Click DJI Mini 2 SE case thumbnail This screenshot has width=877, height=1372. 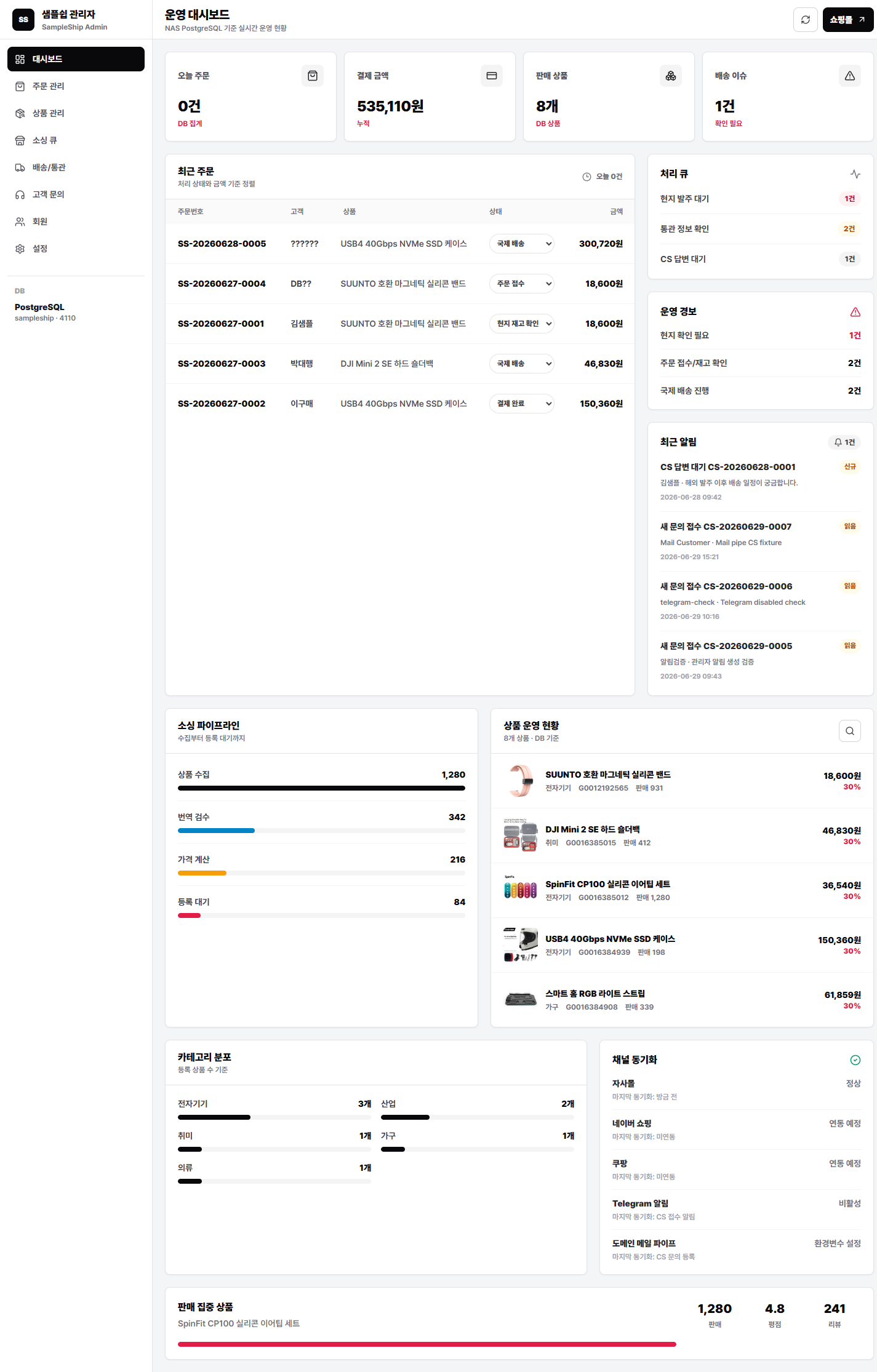[x=521, y=836]
